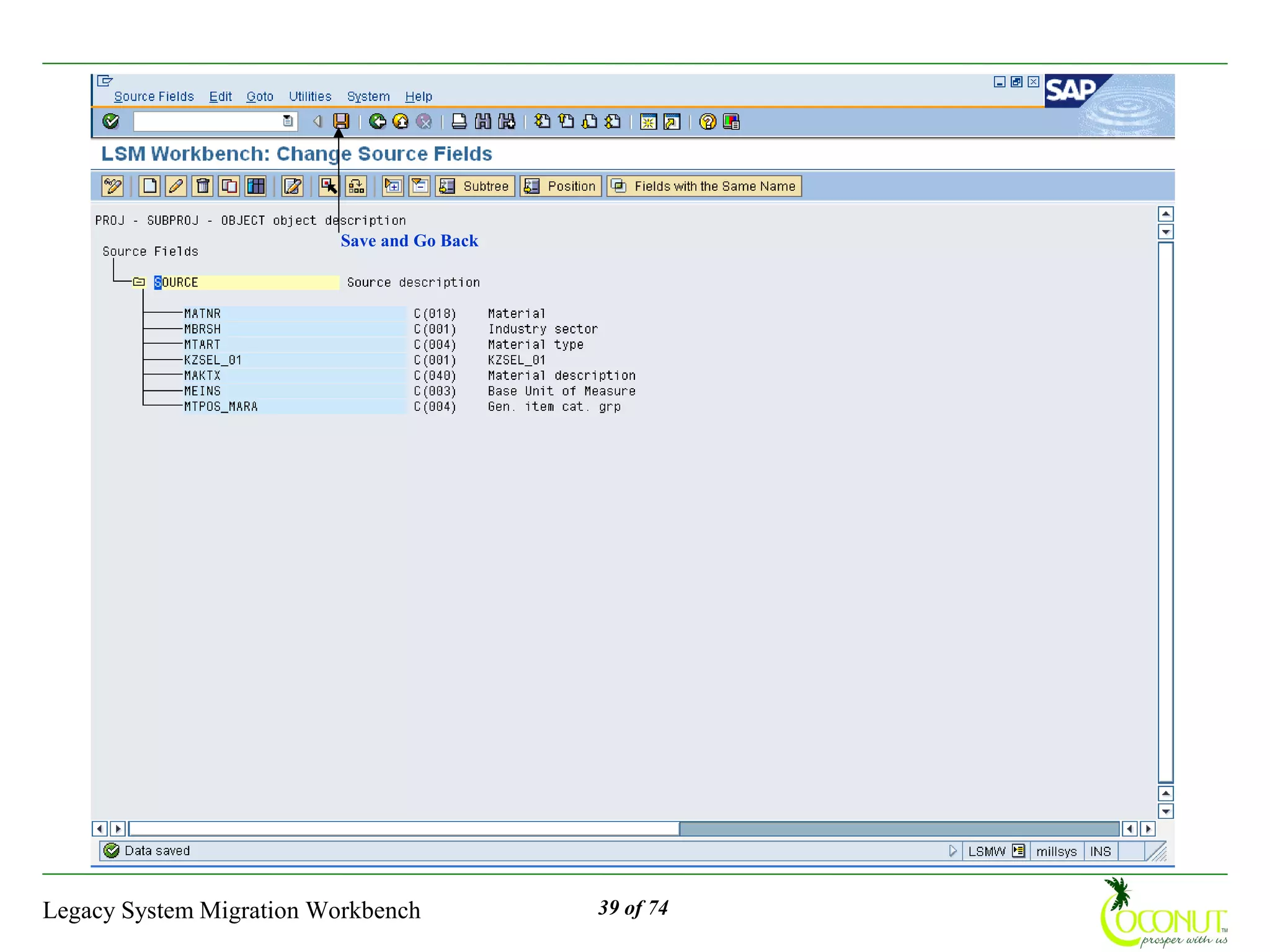Open the System menu
Image resolution: width=1270 pixels, height=952 pixels.
pyautogui.click(x=368, y=97)
